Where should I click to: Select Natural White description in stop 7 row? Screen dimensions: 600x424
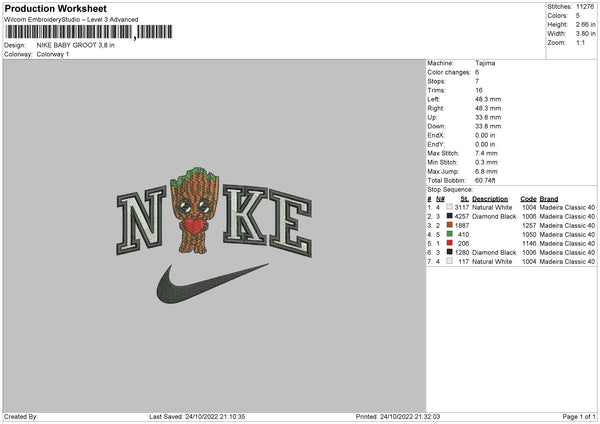pos(492,262)
